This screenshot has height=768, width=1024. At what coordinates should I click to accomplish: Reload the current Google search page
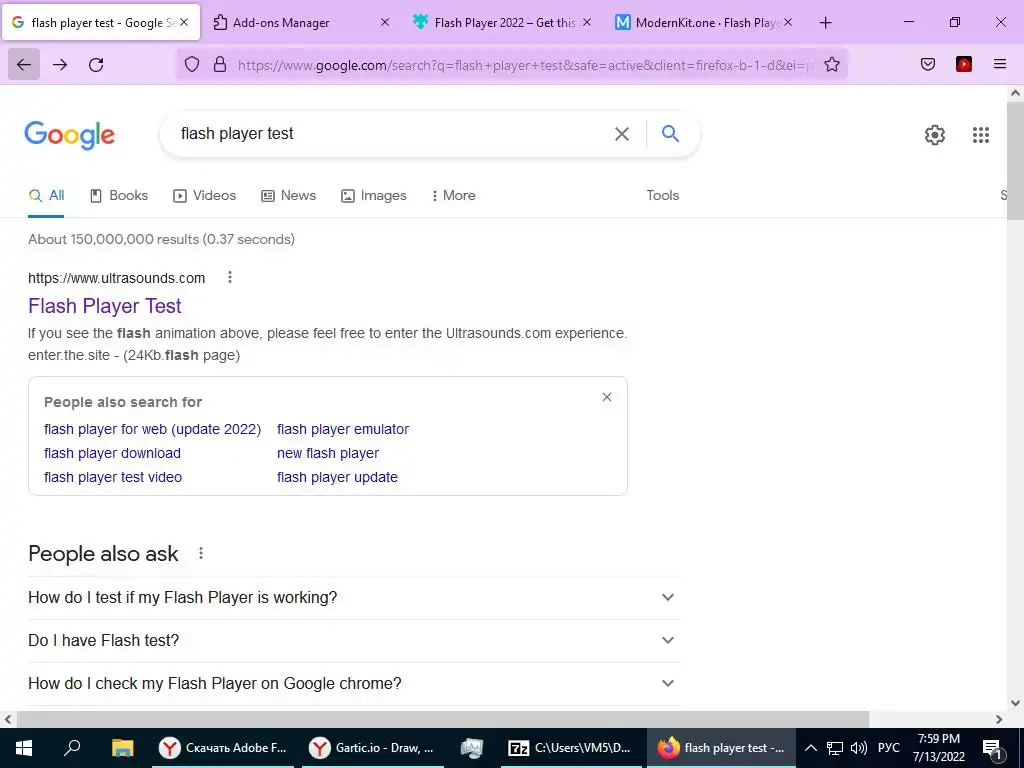(96, 64)
